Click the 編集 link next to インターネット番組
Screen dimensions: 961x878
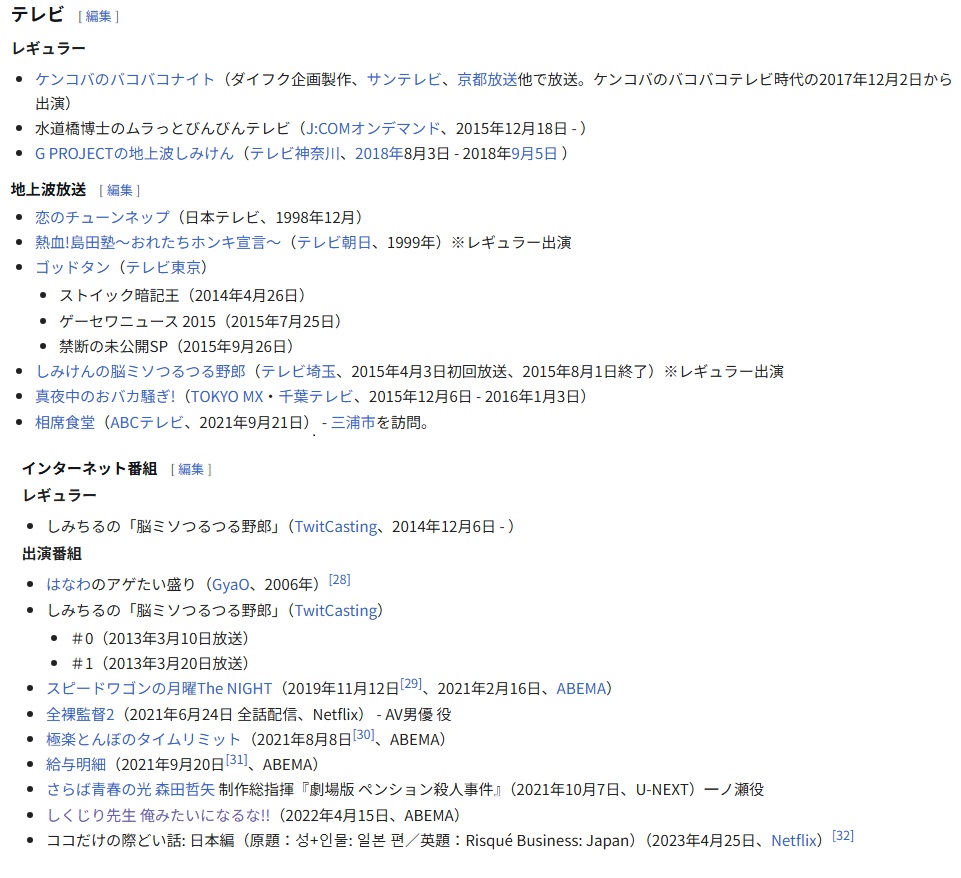[x=191, y=469]
